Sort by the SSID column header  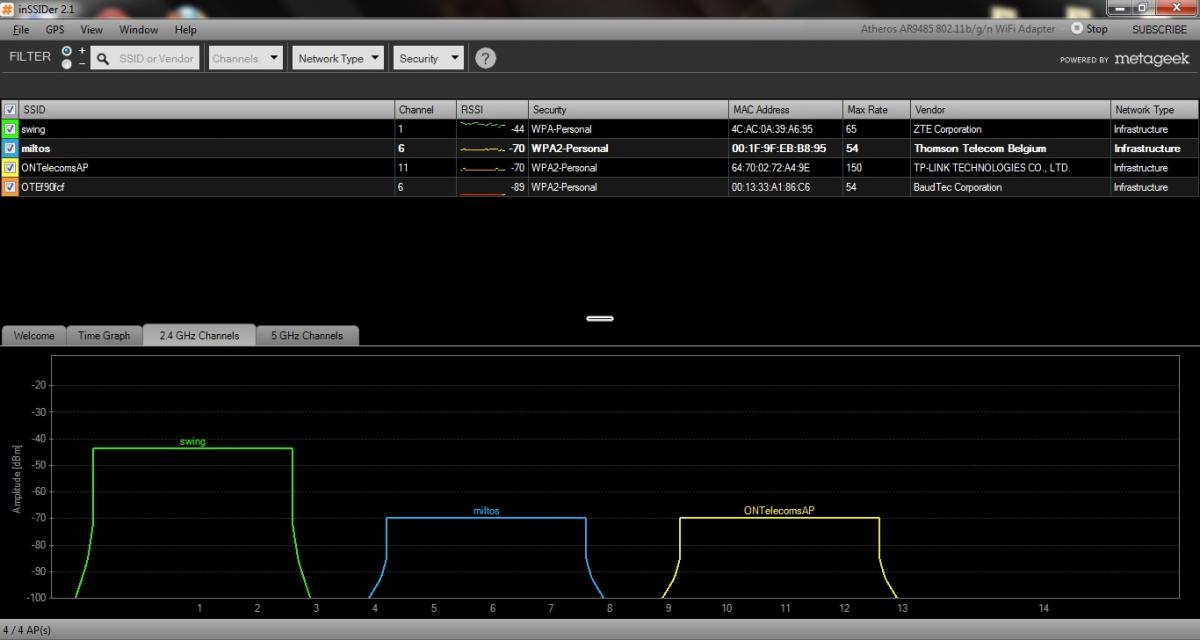pos(207,110)
